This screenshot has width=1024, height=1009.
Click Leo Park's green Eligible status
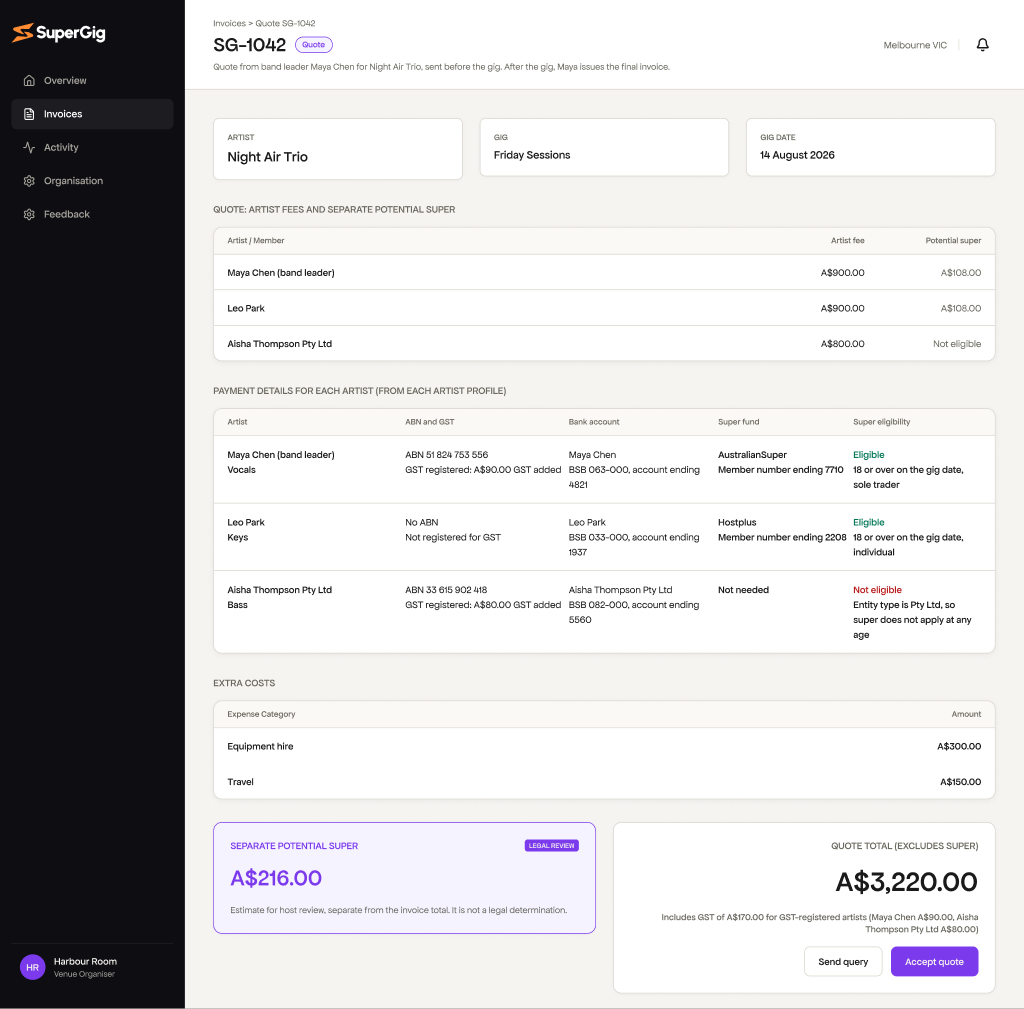click(869, 522)
